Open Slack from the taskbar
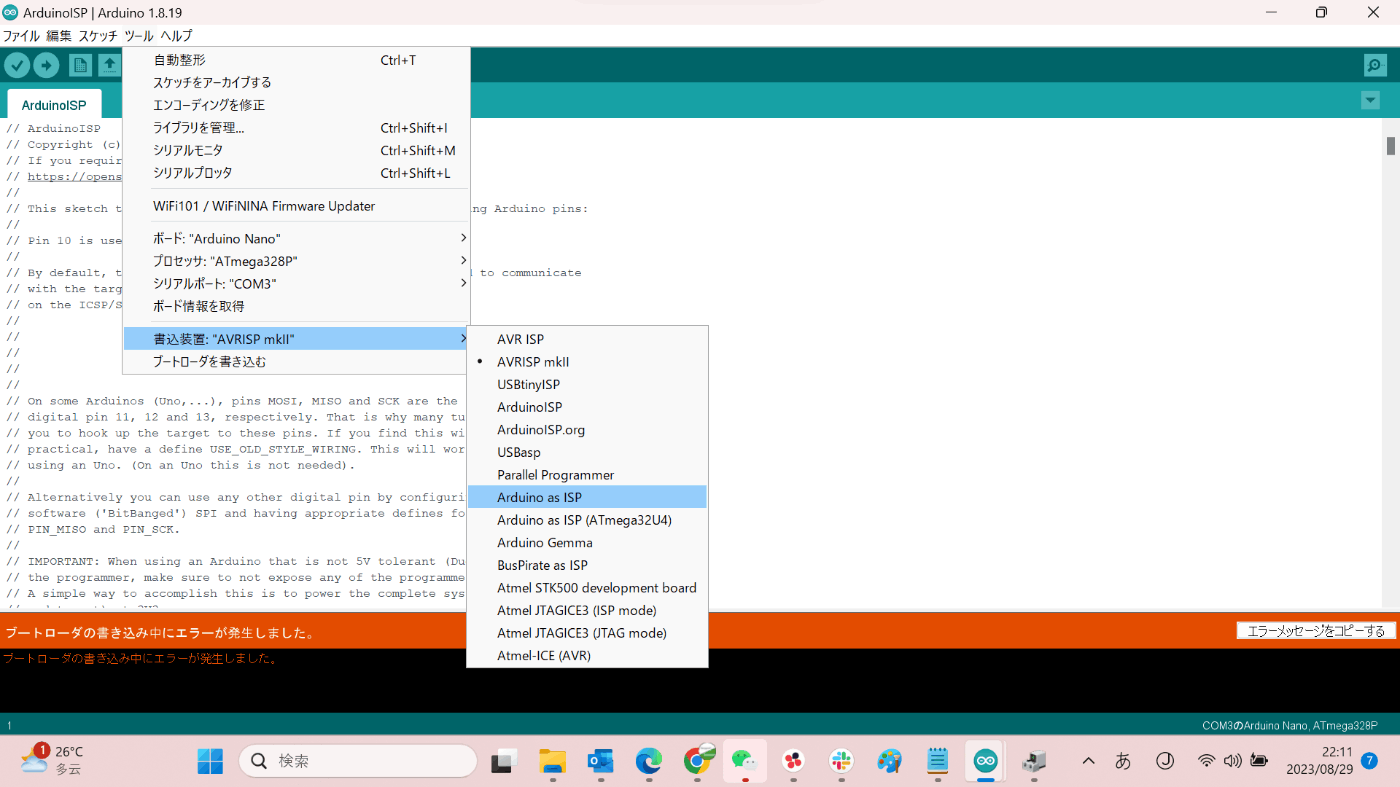 click(841, 761)
